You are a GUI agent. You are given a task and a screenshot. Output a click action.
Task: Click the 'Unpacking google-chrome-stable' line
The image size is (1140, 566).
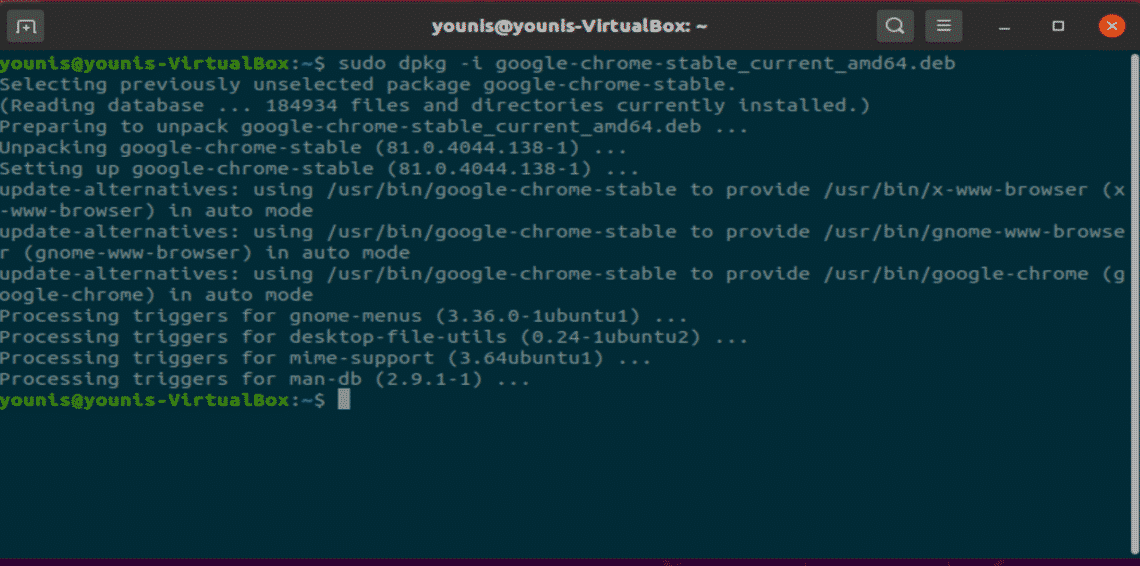[x=313, y=148]
